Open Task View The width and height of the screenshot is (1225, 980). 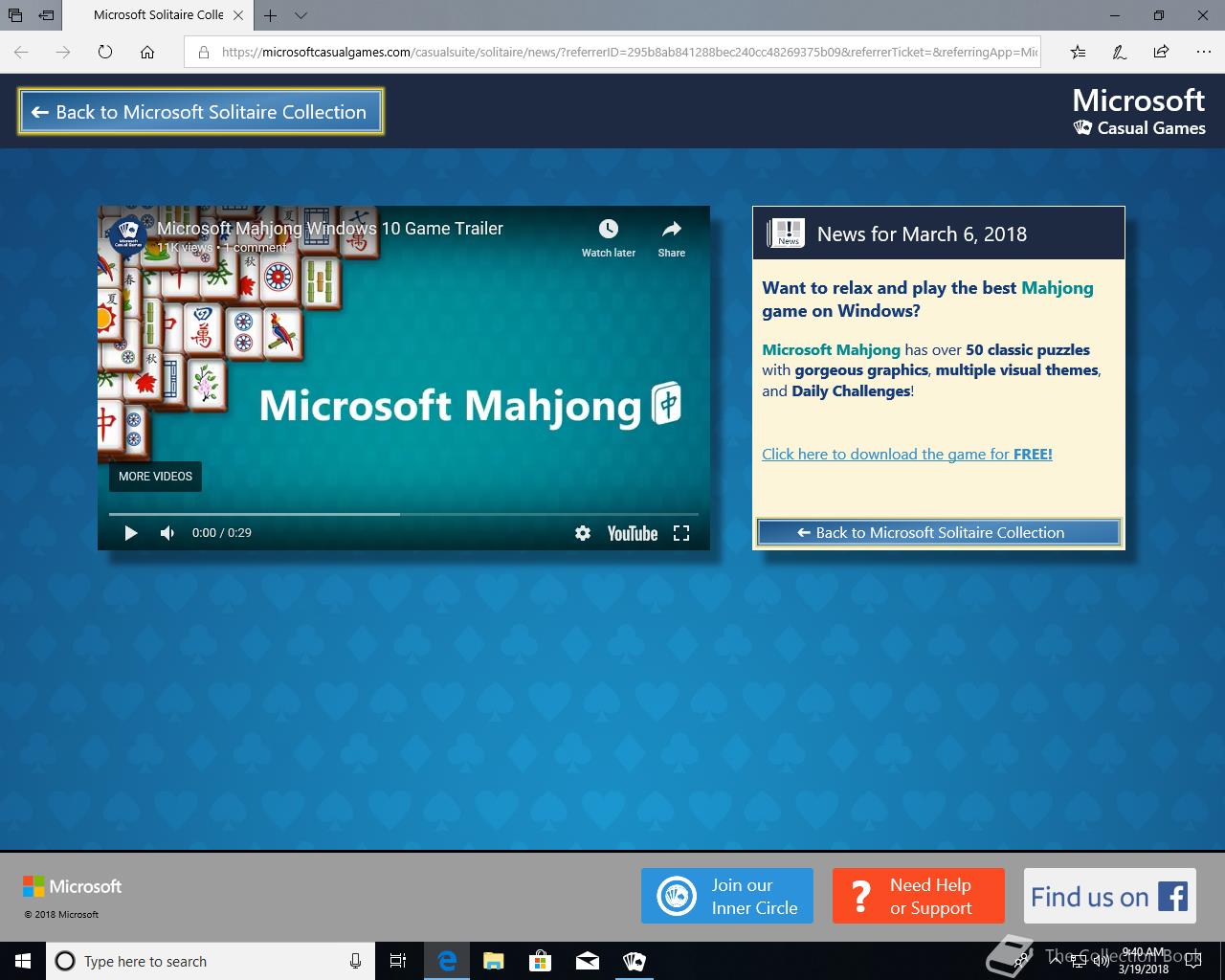(x=398, y=961)
